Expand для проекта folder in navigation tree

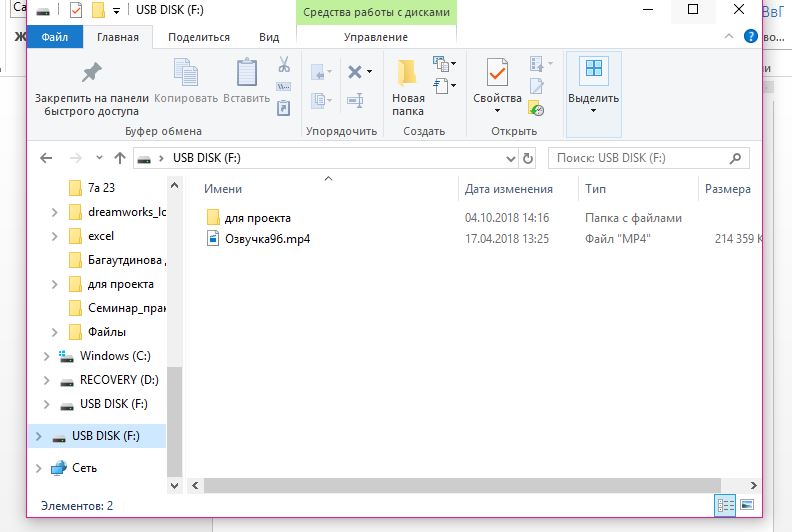click(55, 284)
